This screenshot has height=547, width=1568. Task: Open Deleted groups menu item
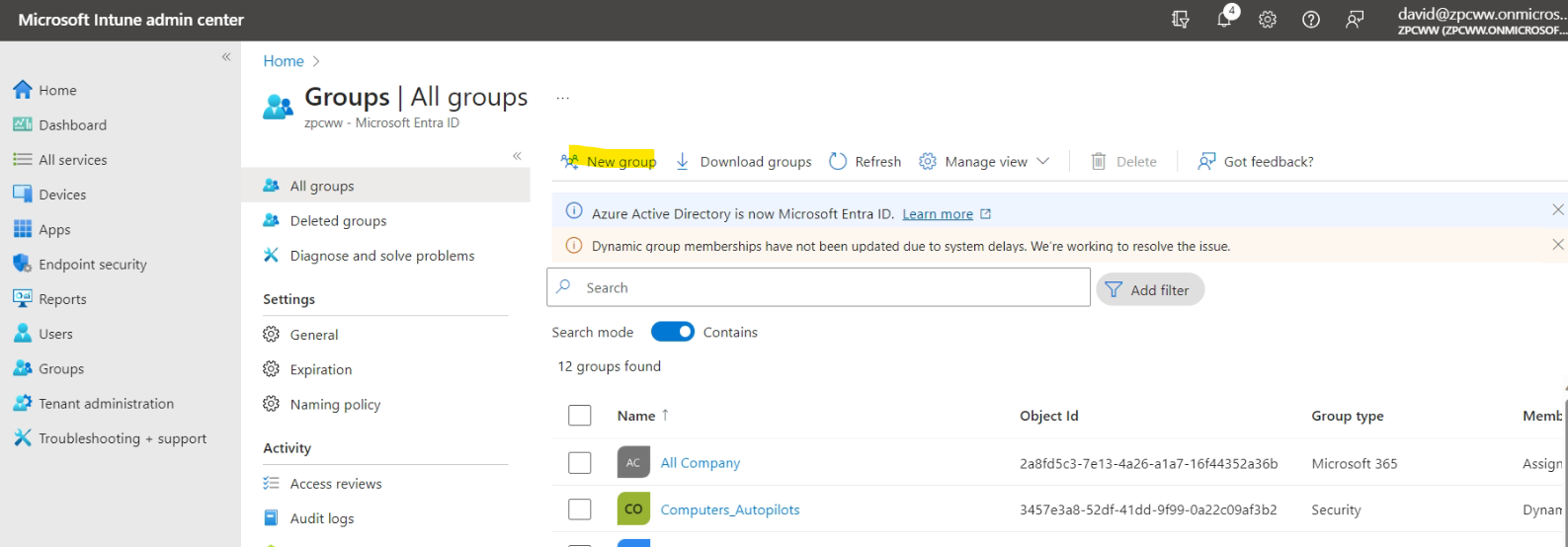click(338, 221)
